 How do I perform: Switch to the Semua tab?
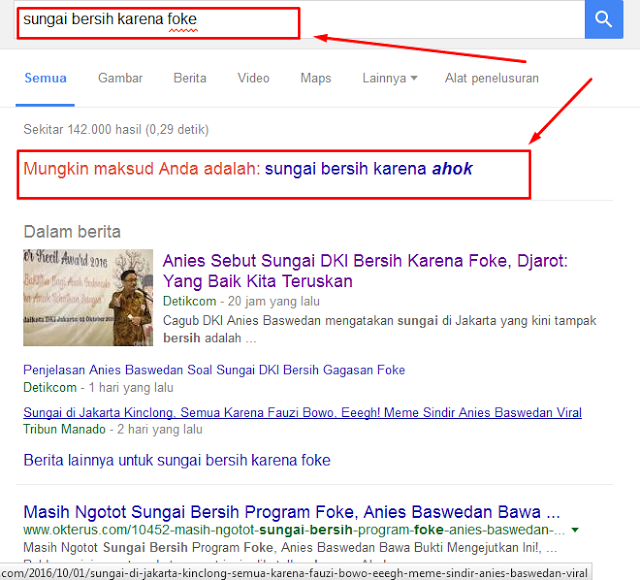(45, 78)
